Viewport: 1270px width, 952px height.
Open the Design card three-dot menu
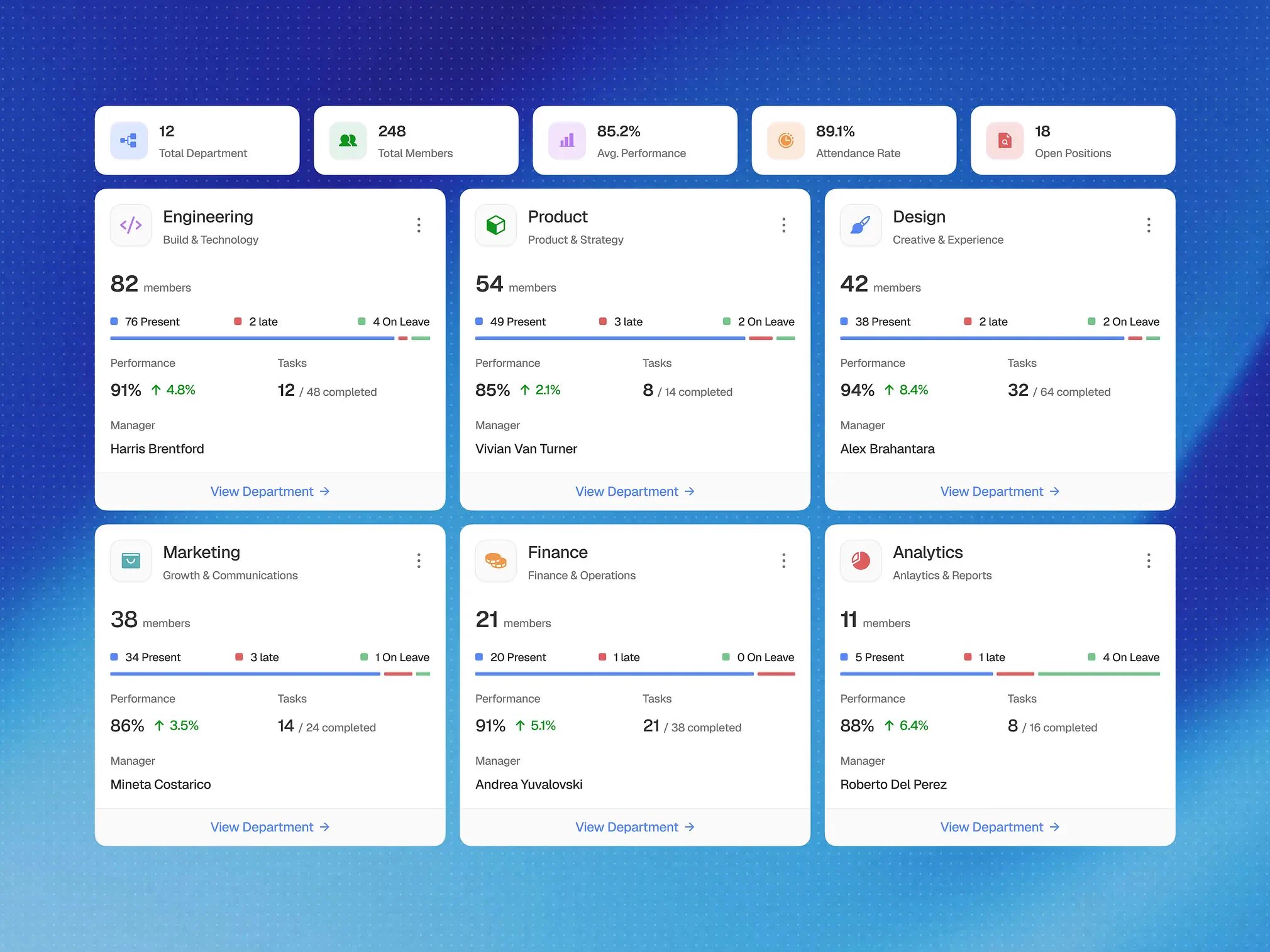[1149, 225]
